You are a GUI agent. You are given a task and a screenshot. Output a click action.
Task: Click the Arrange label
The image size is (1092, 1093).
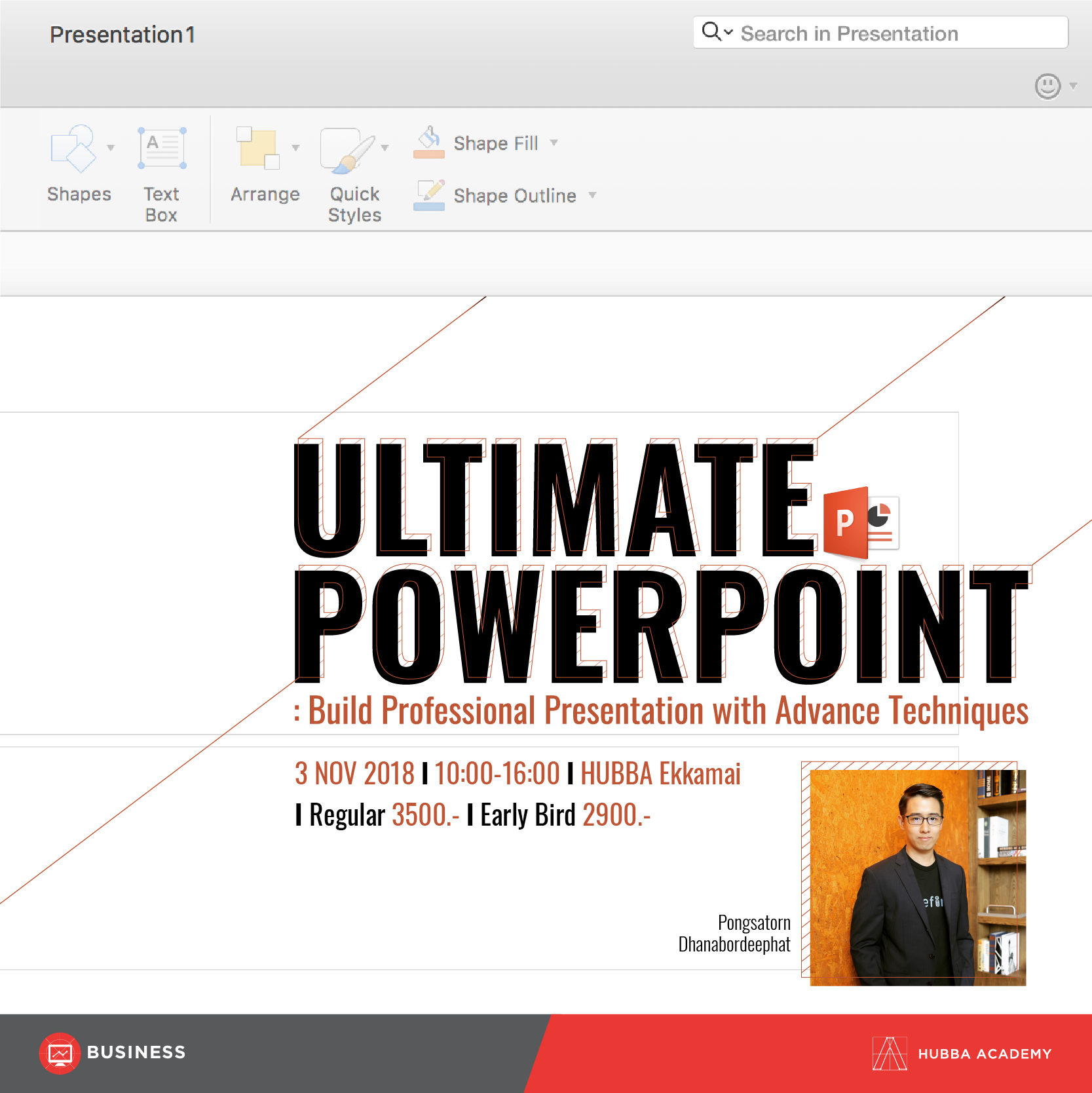coord(265,195)
